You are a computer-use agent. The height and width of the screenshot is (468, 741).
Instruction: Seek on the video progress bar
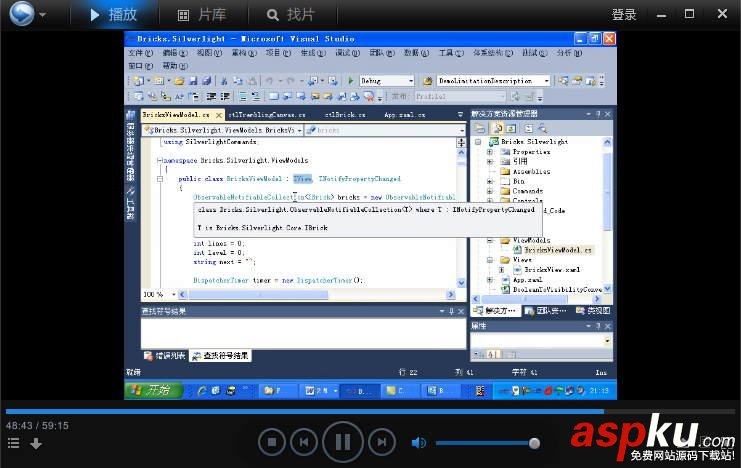click(x=300, y=411)
